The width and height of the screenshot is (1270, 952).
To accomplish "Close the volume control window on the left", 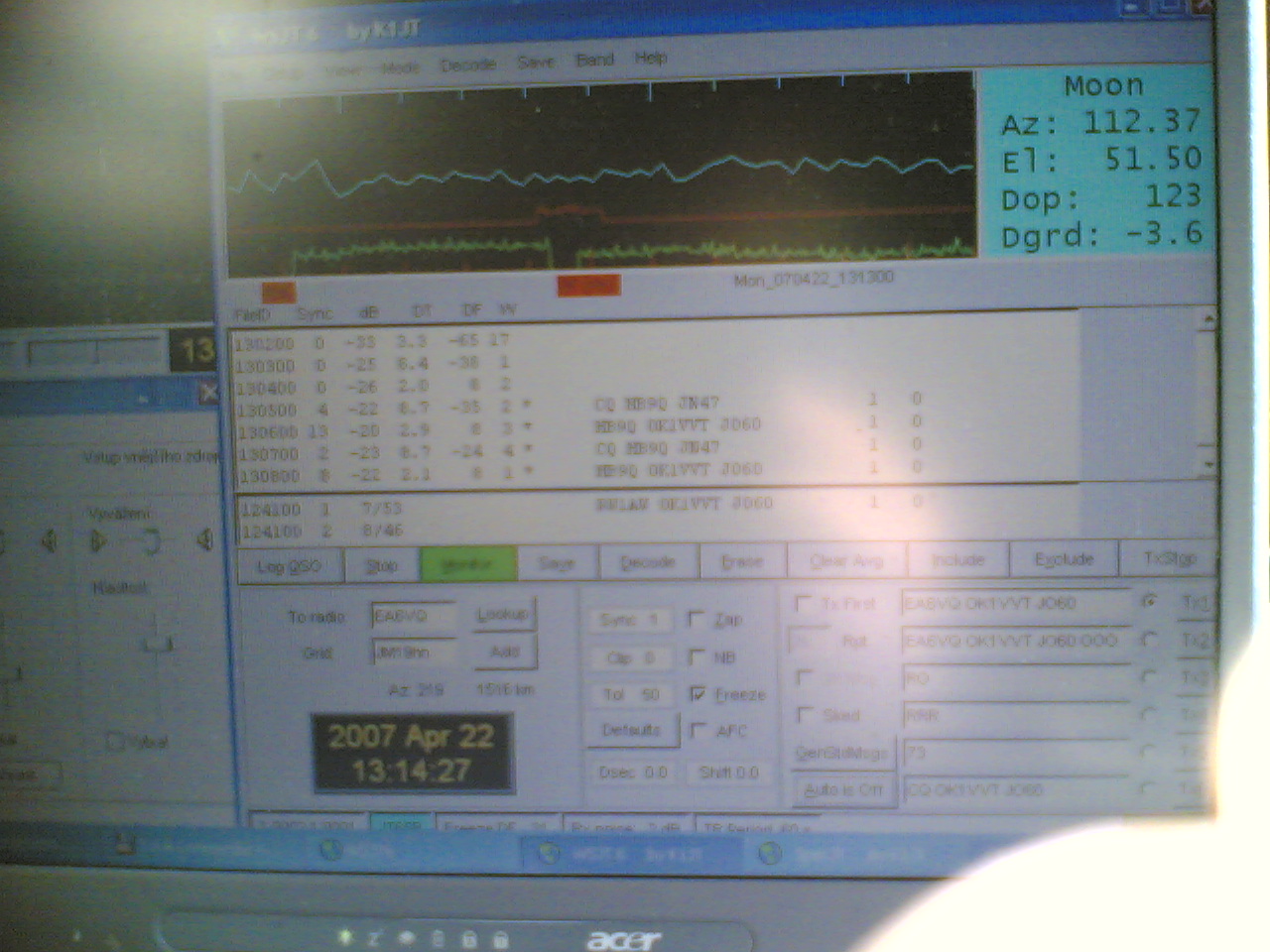I will pos(207,394).
